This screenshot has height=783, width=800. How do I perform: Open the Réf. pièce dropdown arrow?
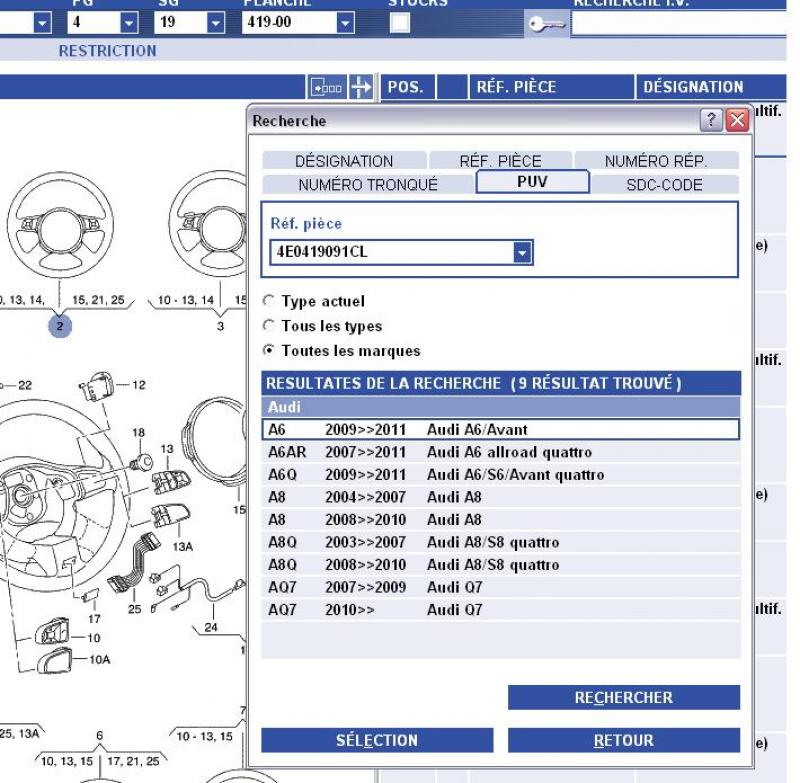point(521,252)
